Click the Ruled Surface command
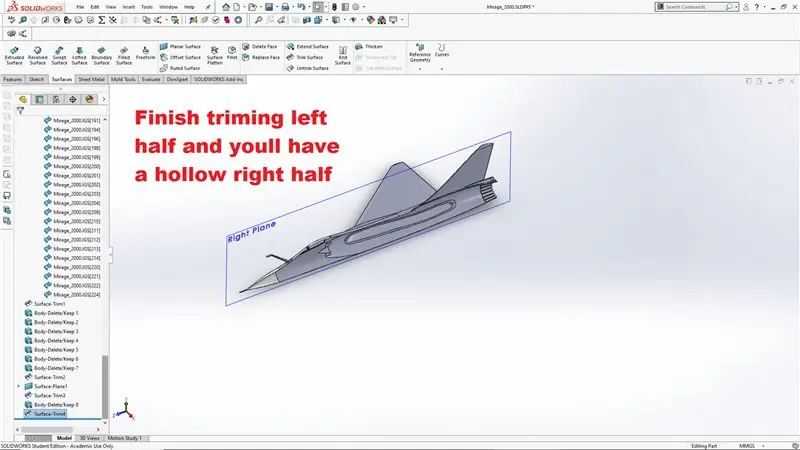This screenshot has height=450, width=800. [x=180, y=68]
